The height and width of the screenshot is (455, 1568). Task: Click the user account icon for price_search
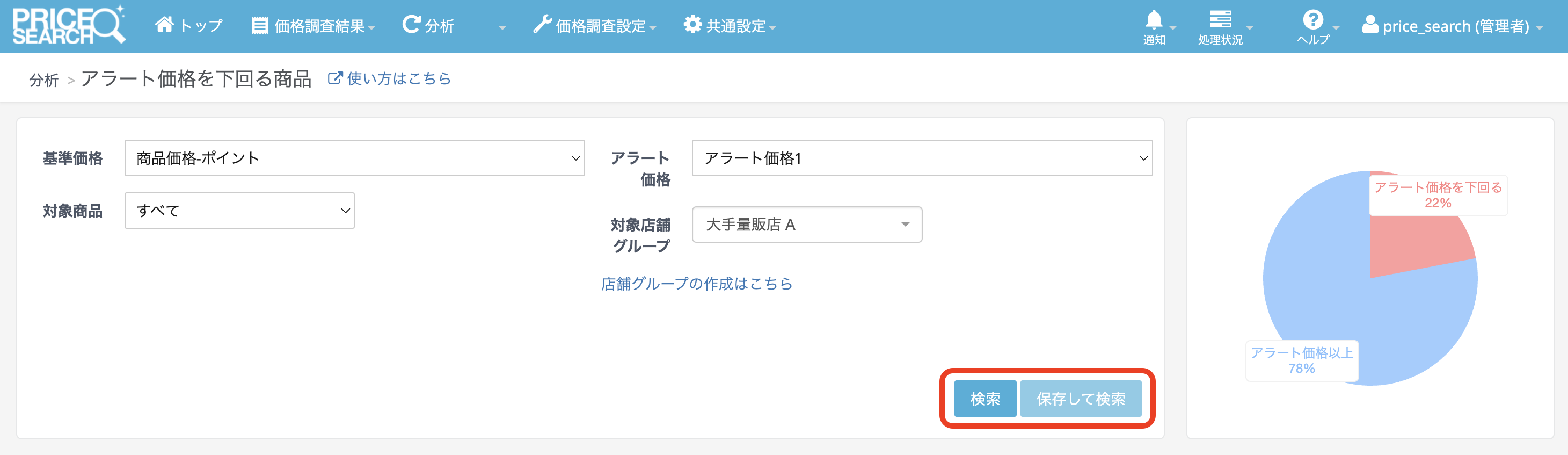(1369, 25)
